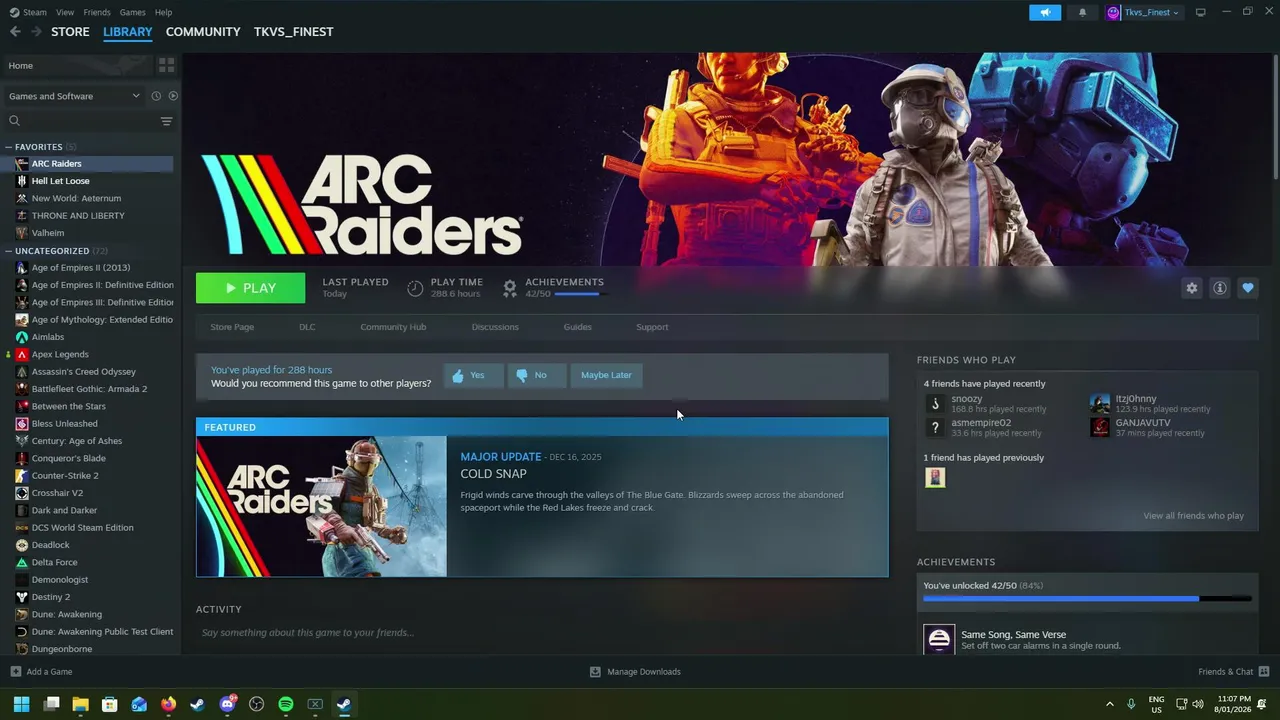Open the Guides link
Viewport: 1280px width, 720px height.
click(577, 327)
